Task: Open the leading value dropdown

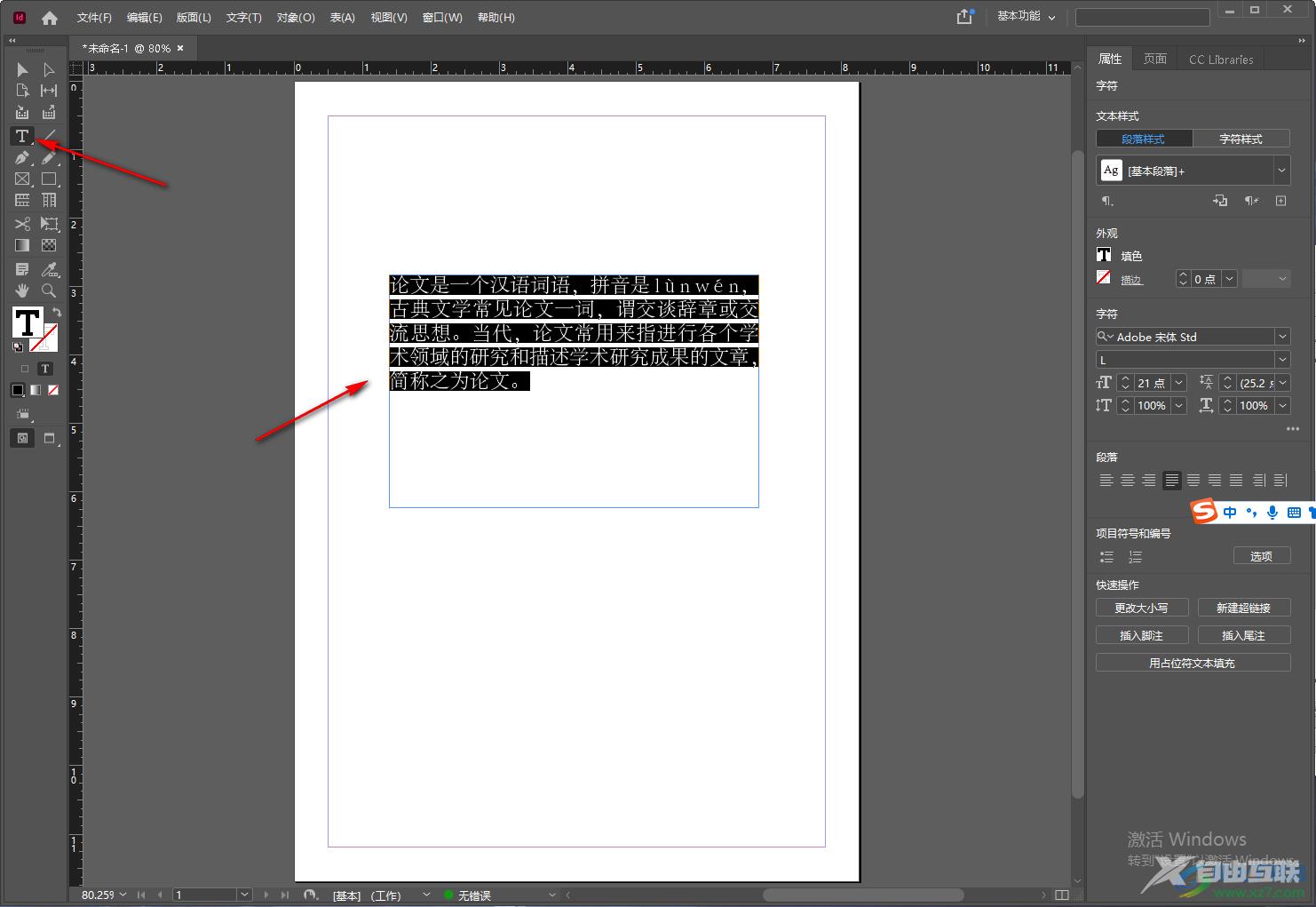Action: (1282, 383)
